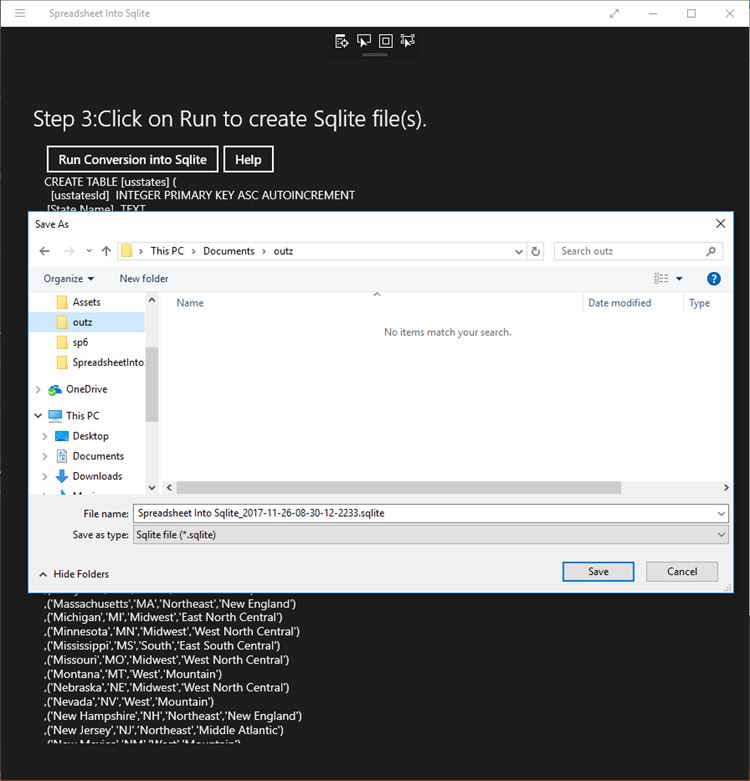Open the Organize menu
The width and height of the screenshot is (750, 781).
[x=68, y=278]
